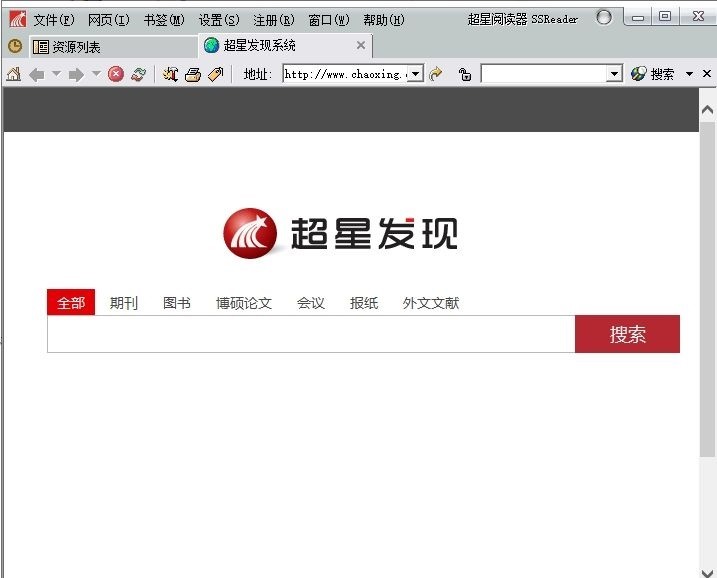Click the scrollbar up arrow
This screenshot has height=578, width=717.
(707, 109)
